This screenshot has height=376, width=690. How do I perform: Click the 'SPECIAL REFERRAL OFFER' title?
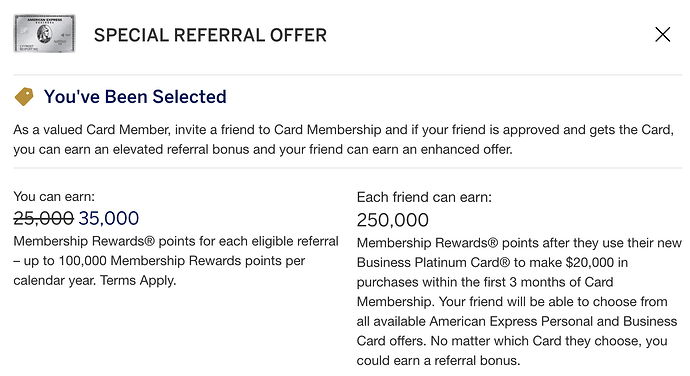click(210, 35)
